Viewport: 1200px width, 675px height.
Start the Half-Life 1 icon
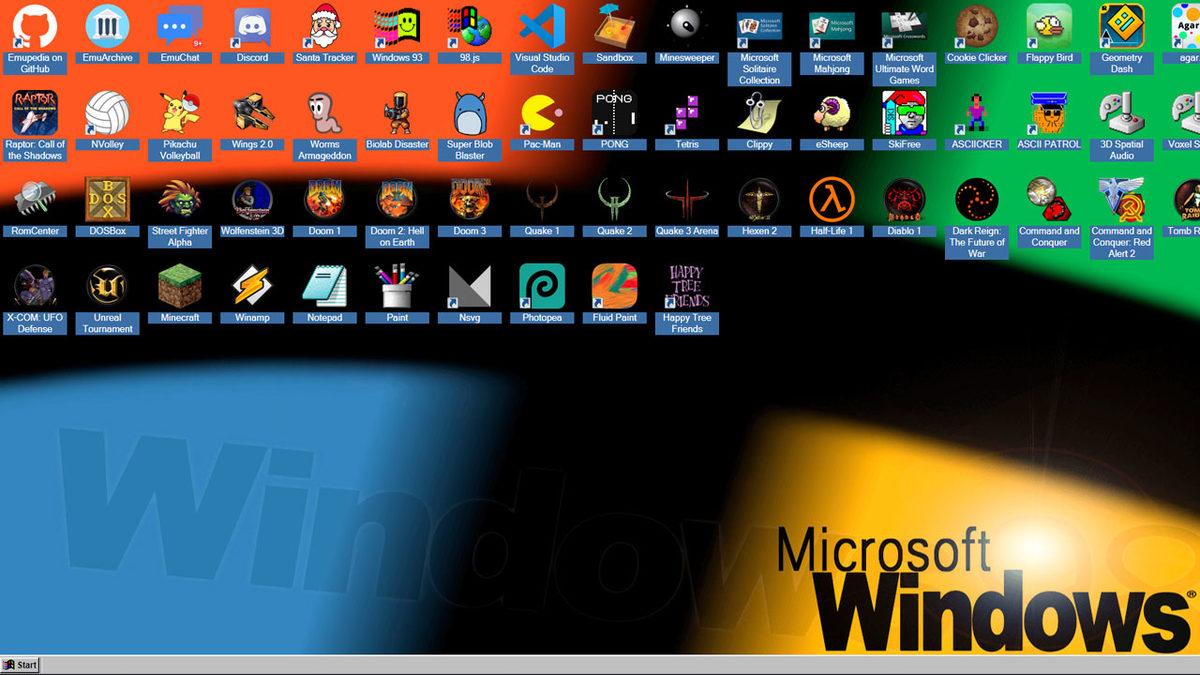[x=831, y=200]
